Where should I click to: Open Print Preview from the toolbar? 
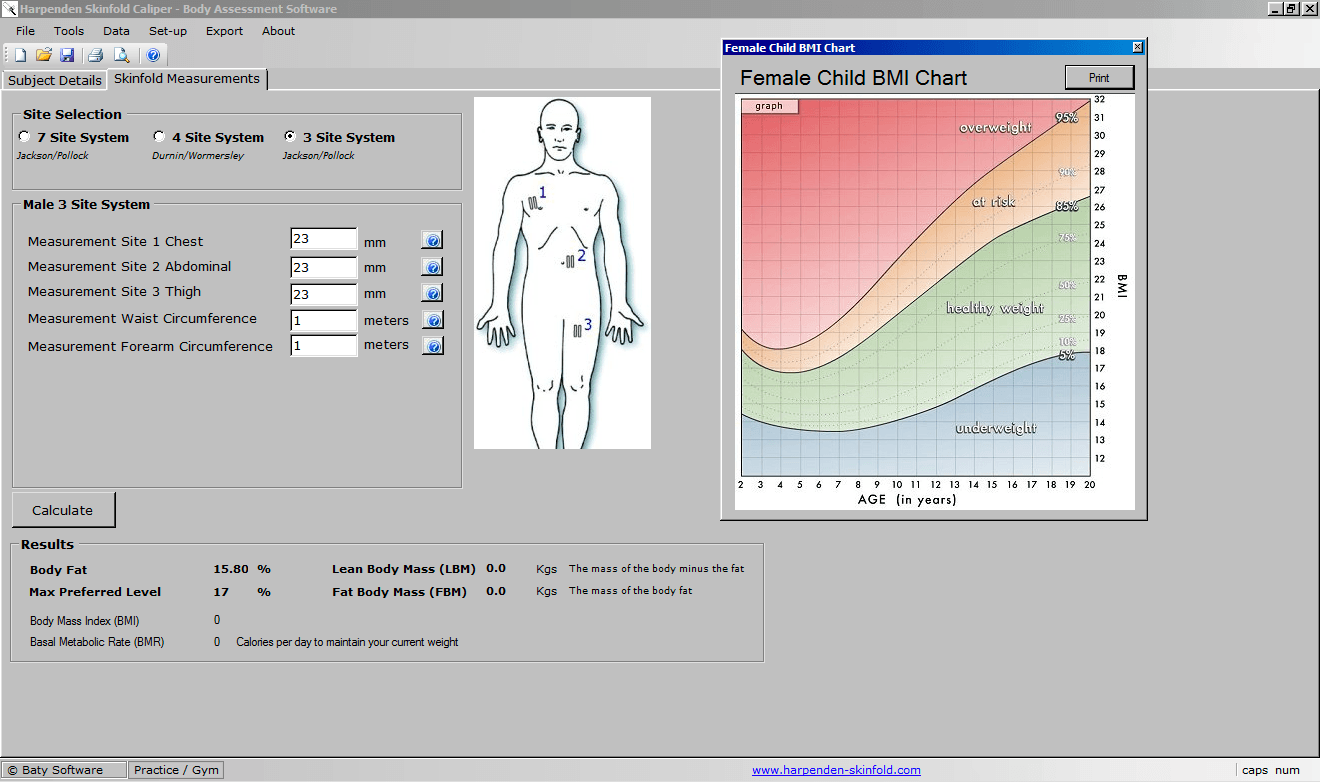[x=121, y=55]
